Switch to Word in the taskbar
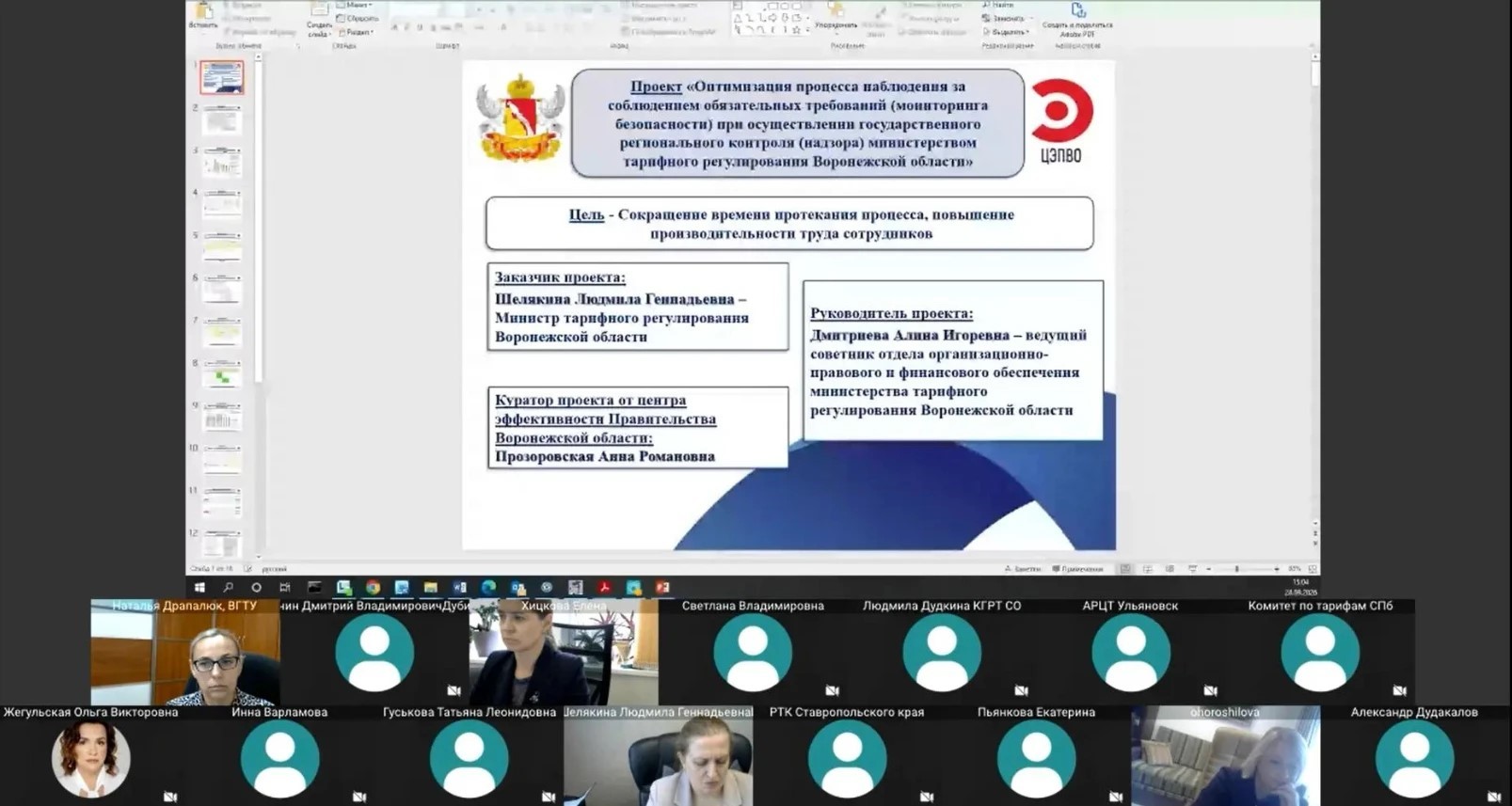The height and width of the screenshot is (806, 1512). 460,588
